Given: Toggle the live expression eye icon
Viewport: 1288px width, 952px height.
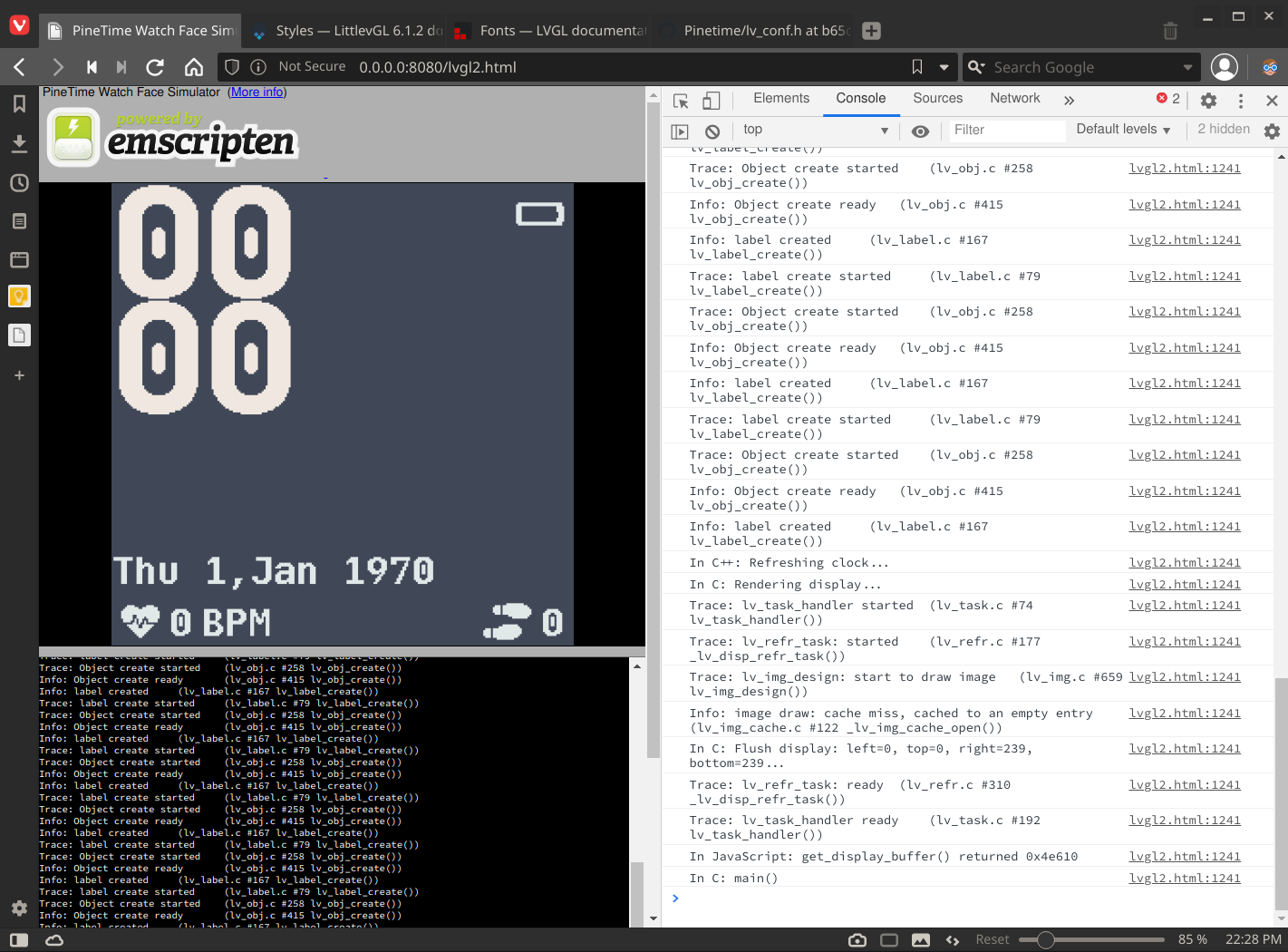Looking at the screenshot, I should [x=920, y=131].
